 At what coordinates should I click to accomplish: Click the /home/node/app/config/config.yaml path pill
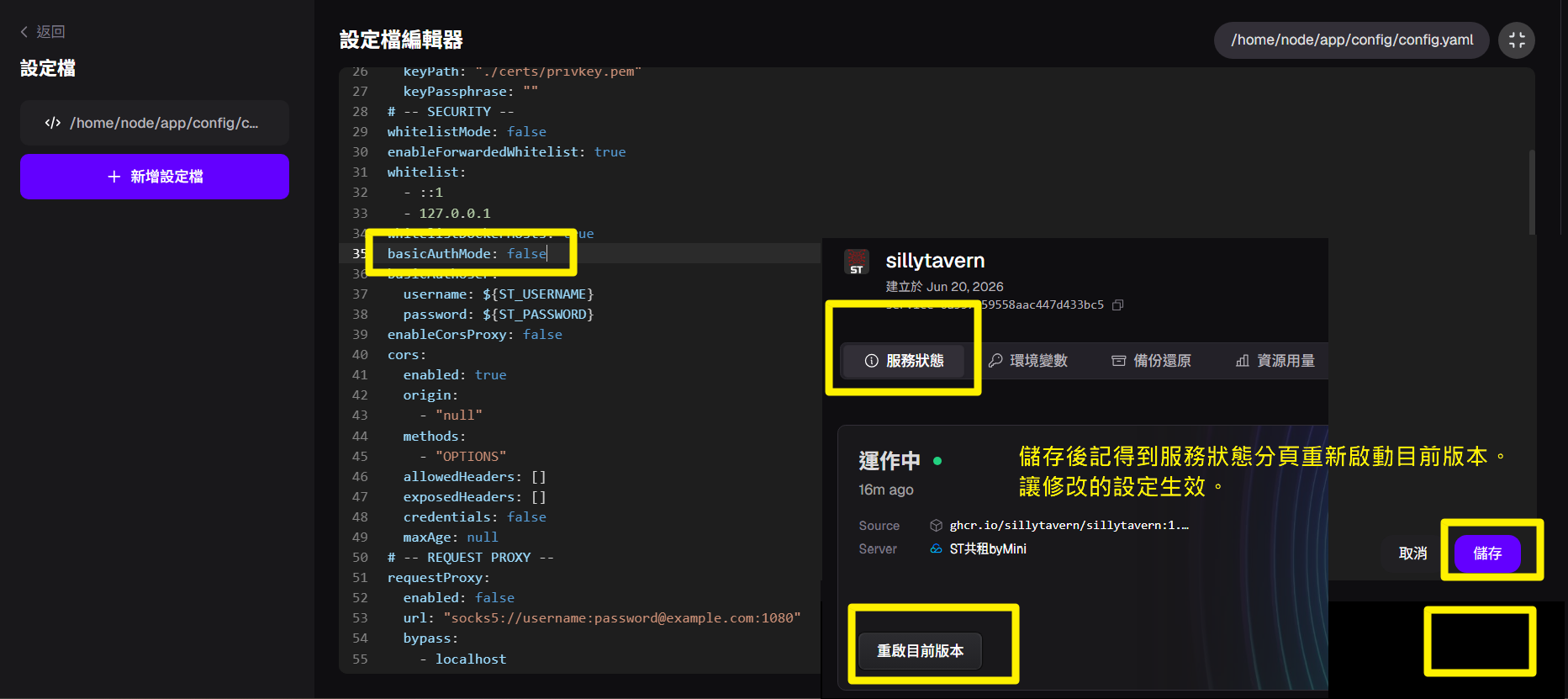1352,40
